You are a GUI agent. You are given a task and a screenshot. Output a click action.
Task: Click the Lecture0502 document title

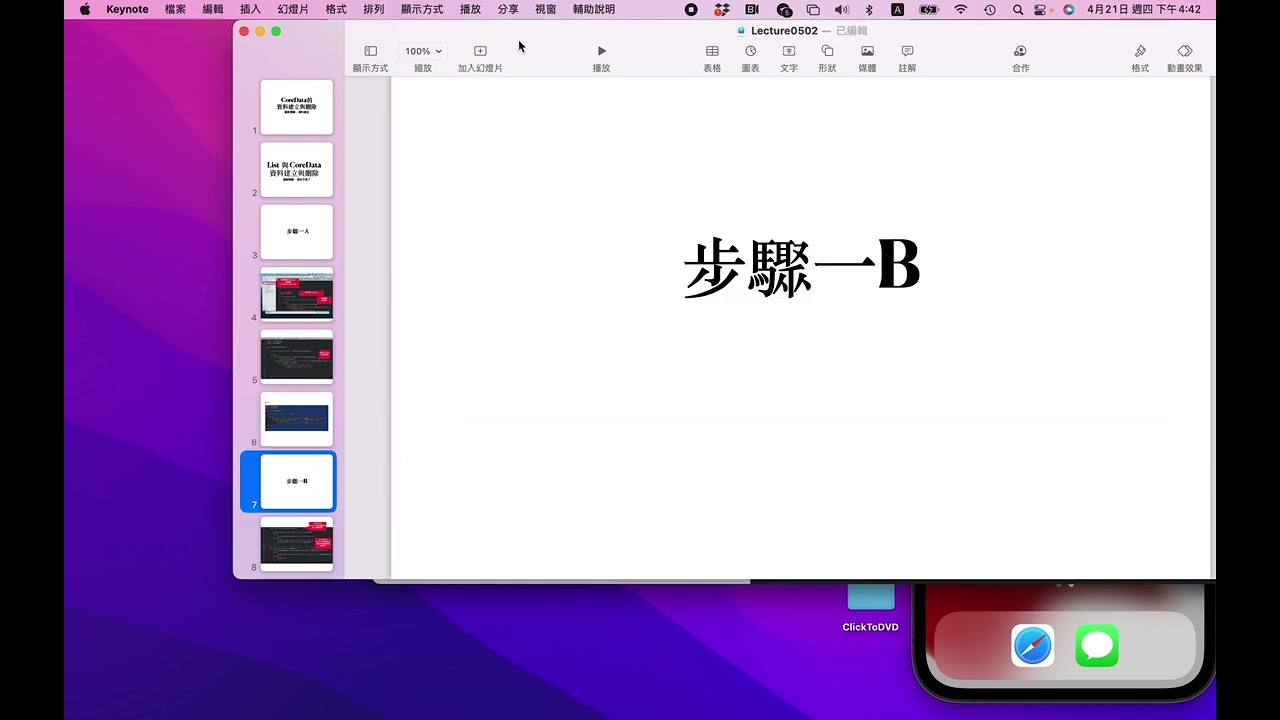coord(784,31)
